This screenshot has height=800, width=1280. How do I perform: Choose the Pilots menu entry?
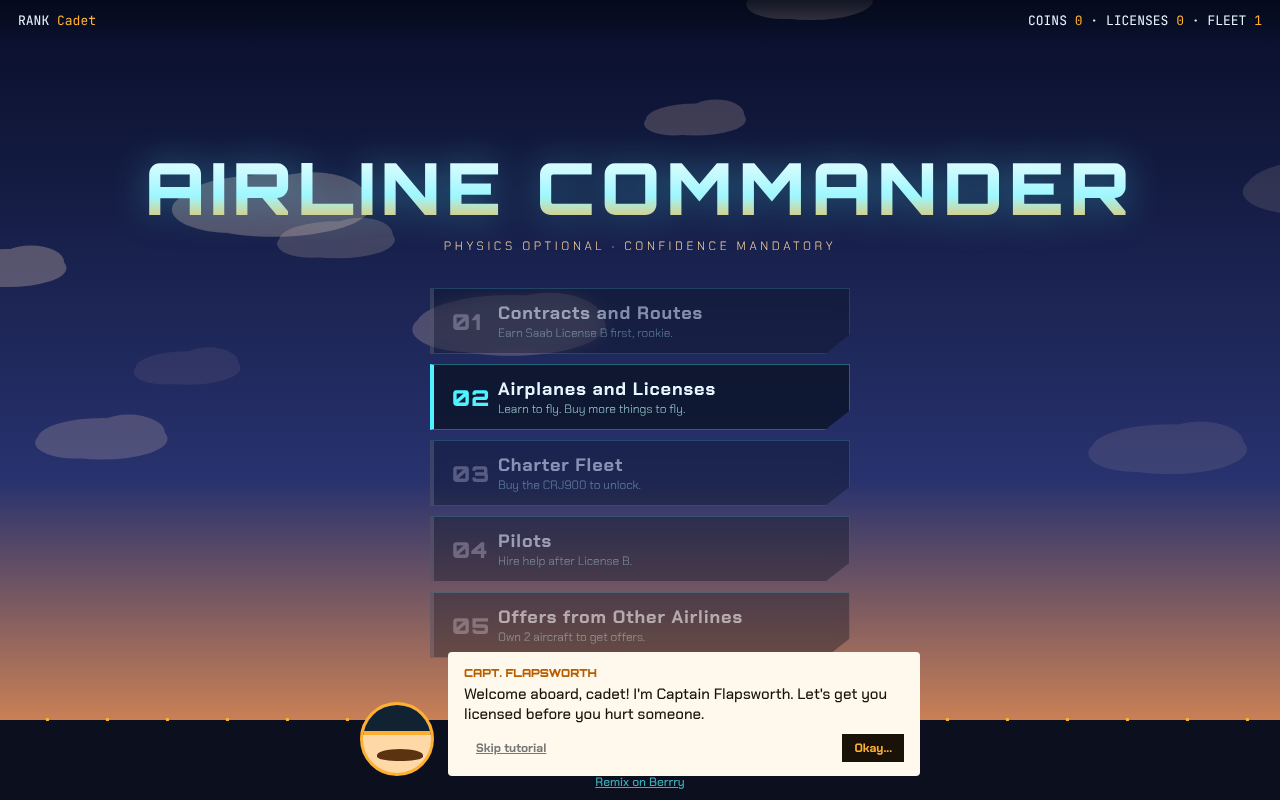click(640, 549)
